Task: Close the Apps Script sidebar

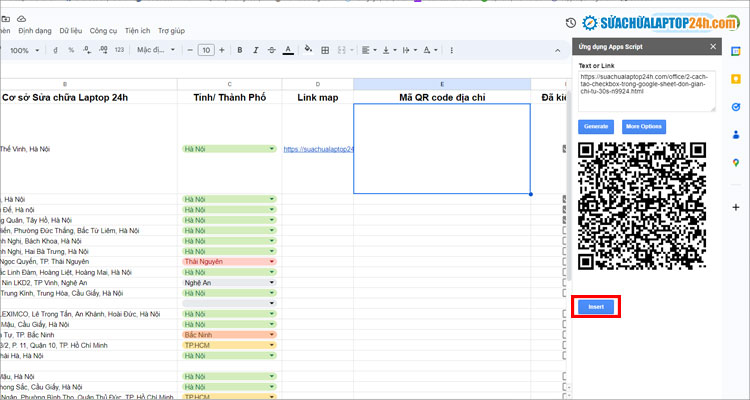Action: pyautogui.click(x=713, y=46)
